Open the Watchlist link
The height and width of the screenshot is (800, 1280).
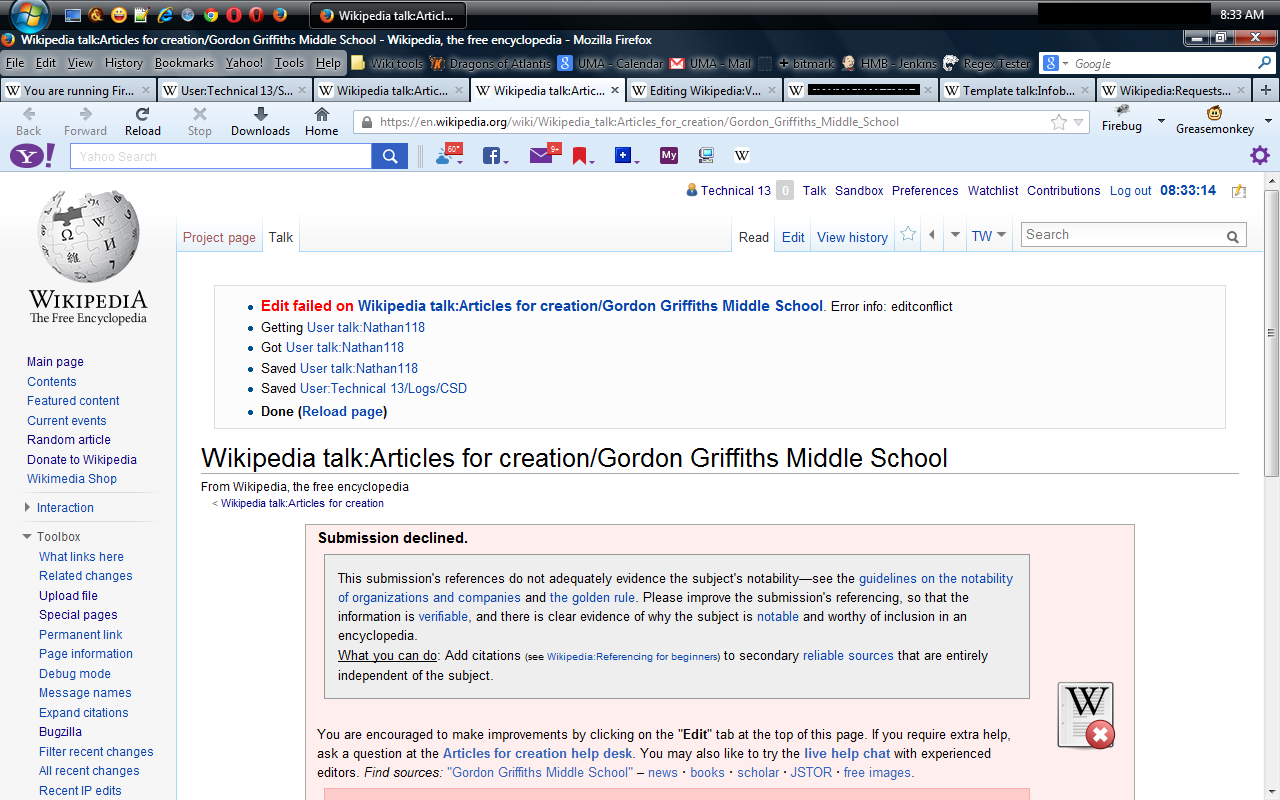pos(993,191)
